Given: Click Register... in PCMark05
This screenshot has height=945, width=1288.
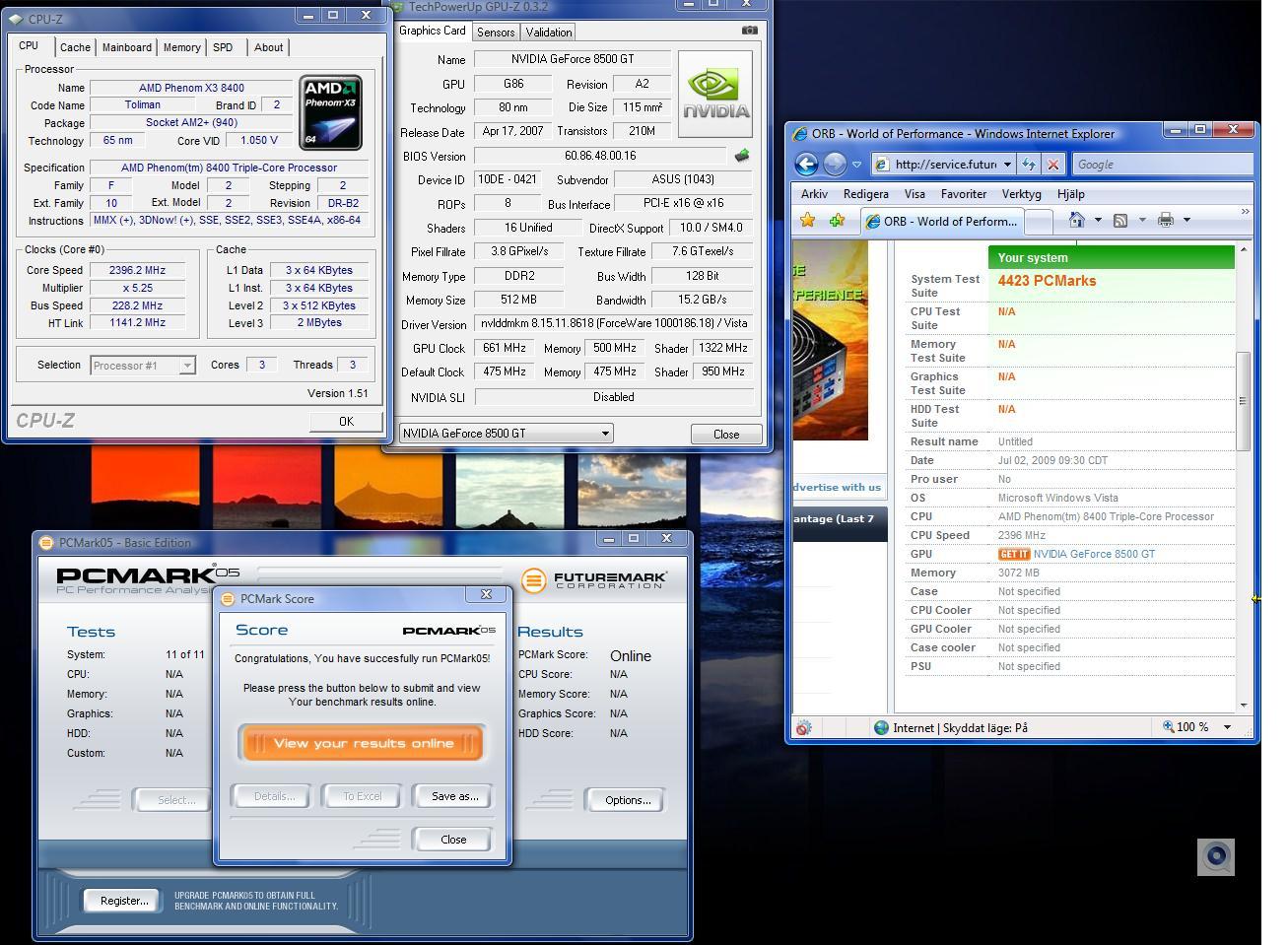Looking at the screenshot, I should pos(124,901).
